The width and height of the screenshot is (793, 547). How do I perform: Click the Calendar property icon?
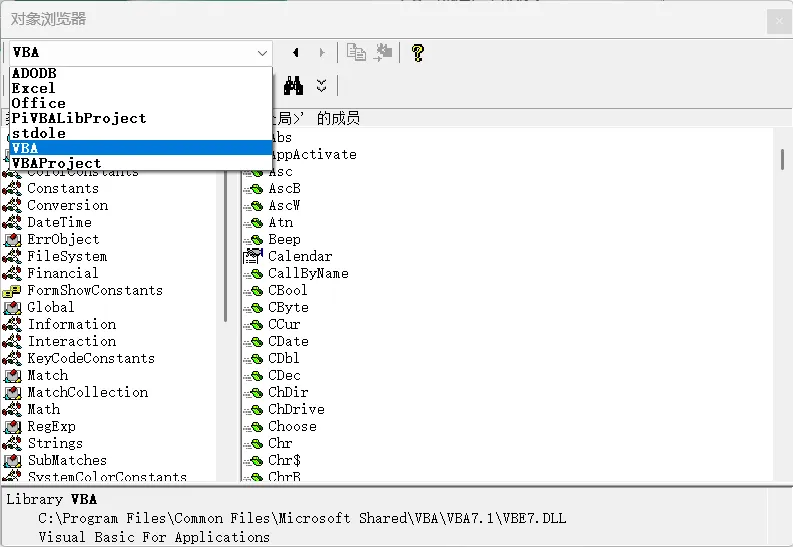(253, 256)
